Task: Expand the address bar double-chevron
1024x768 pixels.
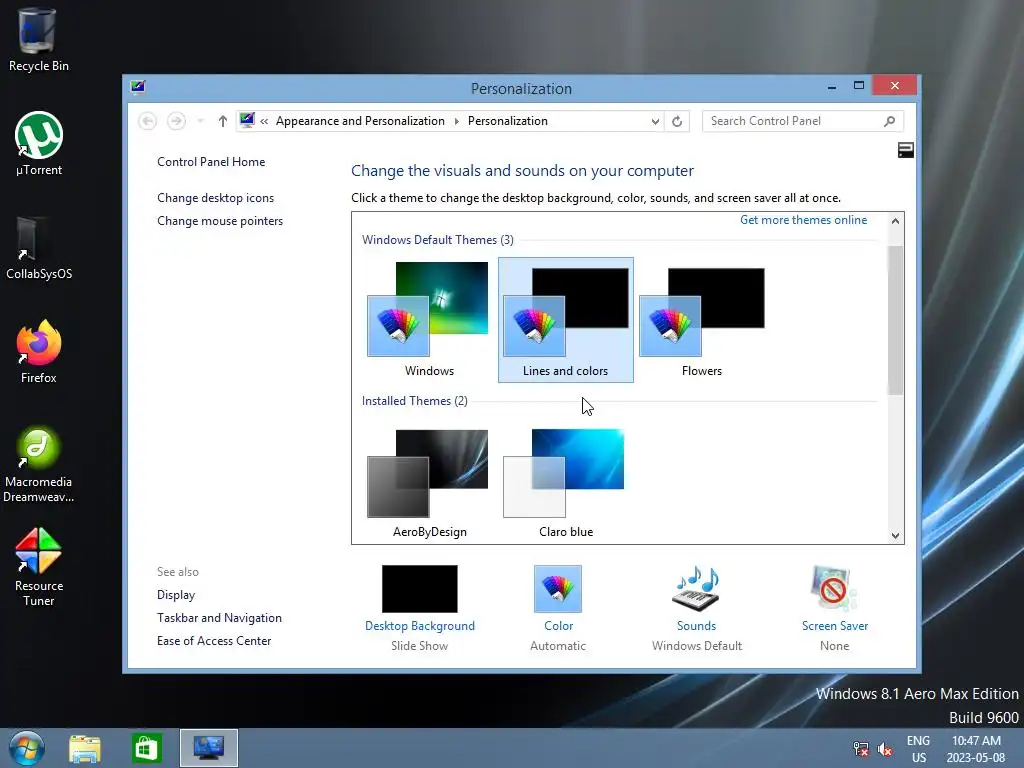Action: [x=264, y=121]
